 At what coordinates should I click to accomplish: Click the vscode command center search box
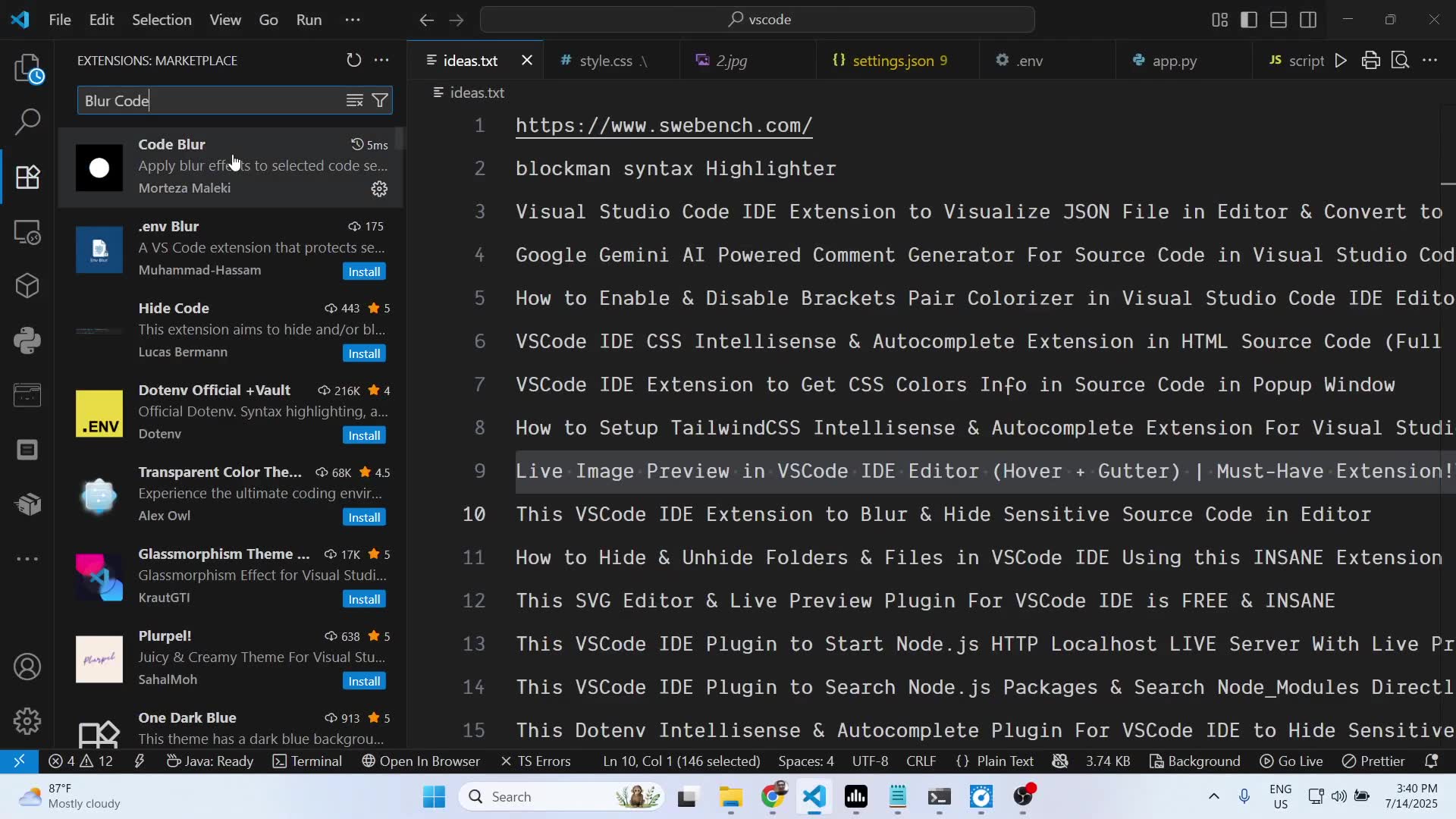[x=757, y=20]
